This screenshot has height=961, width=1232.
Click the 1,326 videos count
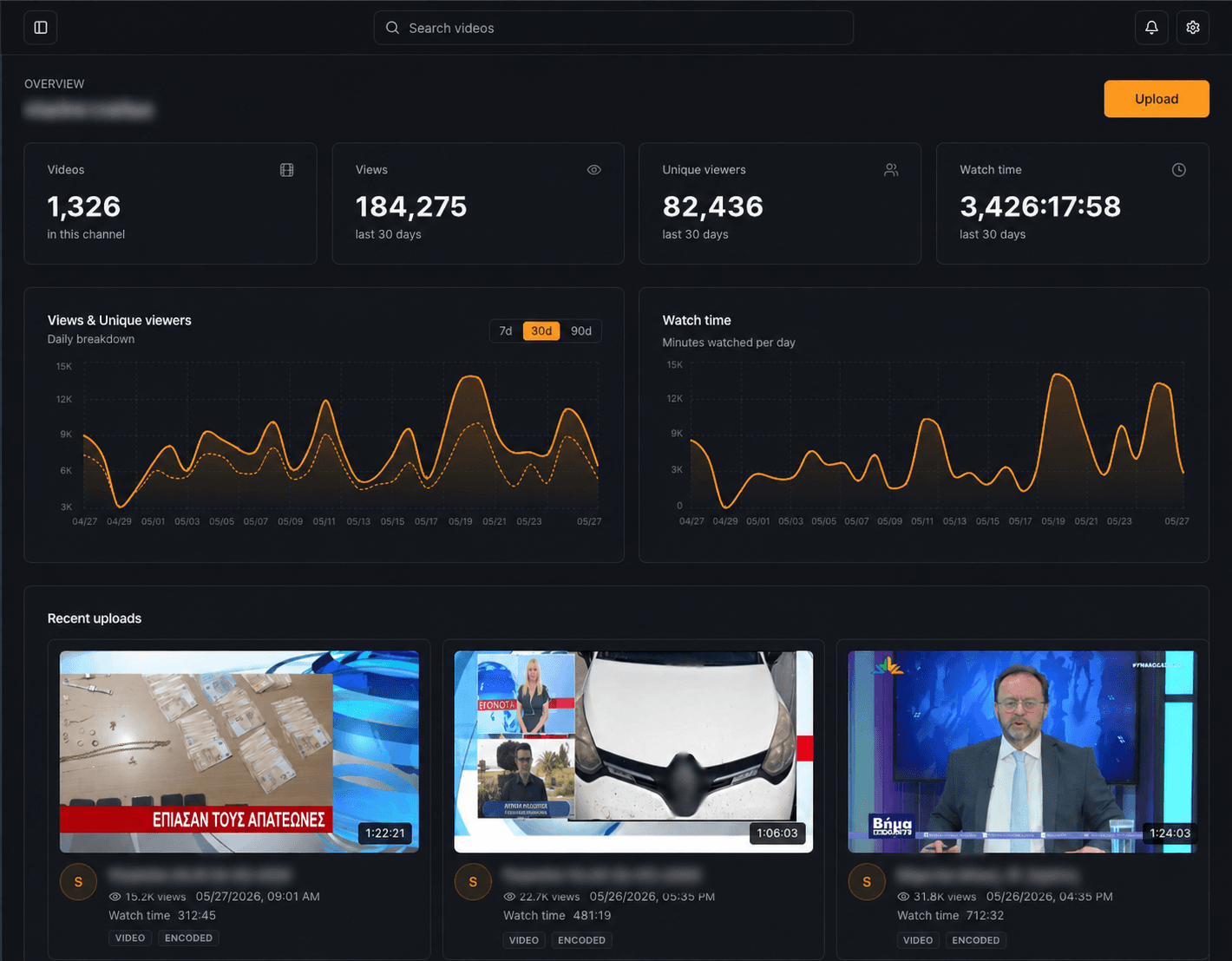(x=84, y=206)
